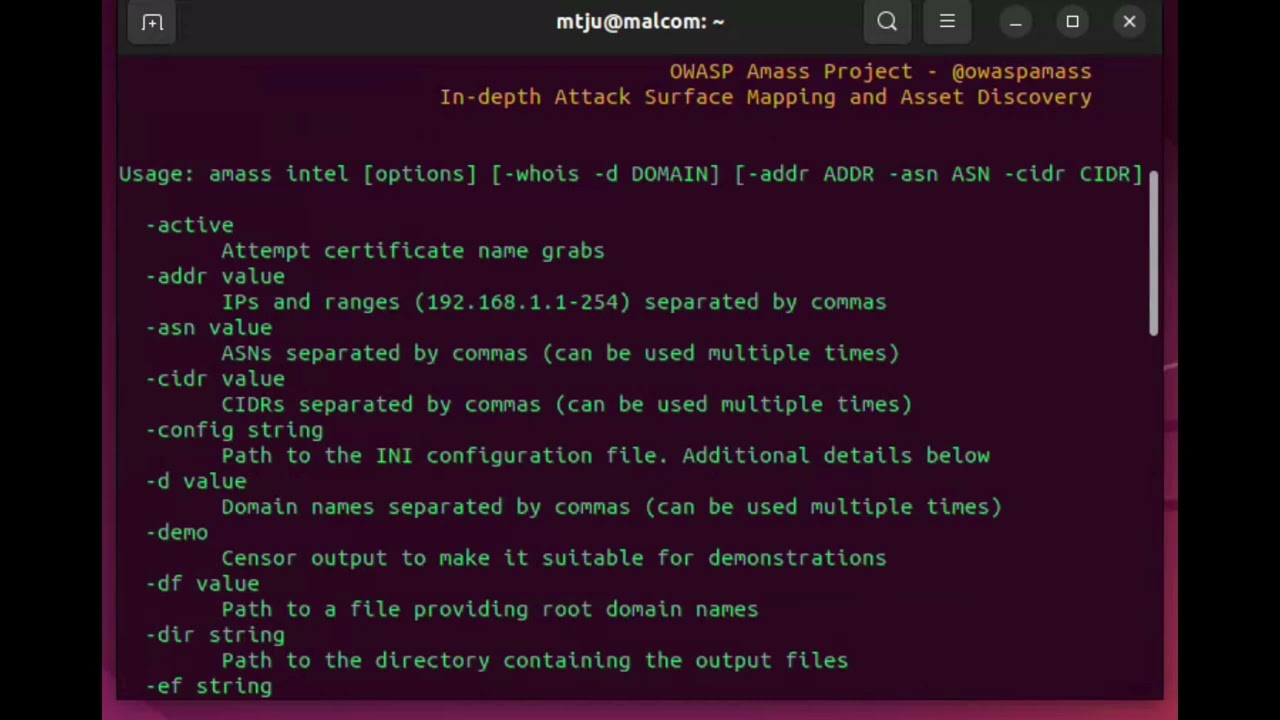
Task: Click 'Domain names separated by commas' line
Action: click(612, 507)
